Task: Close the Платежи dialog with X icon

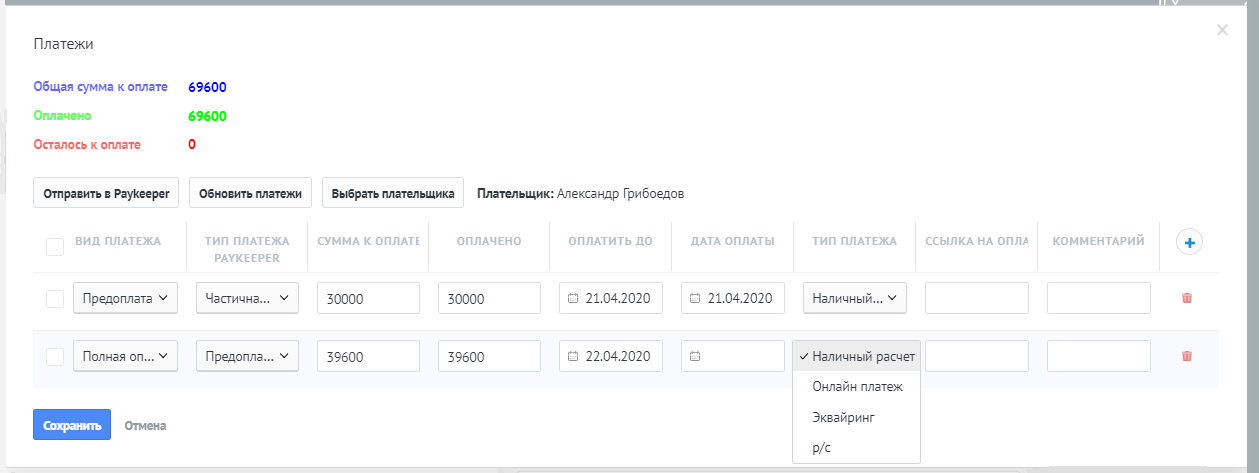Action: [x=1222, y=31]
